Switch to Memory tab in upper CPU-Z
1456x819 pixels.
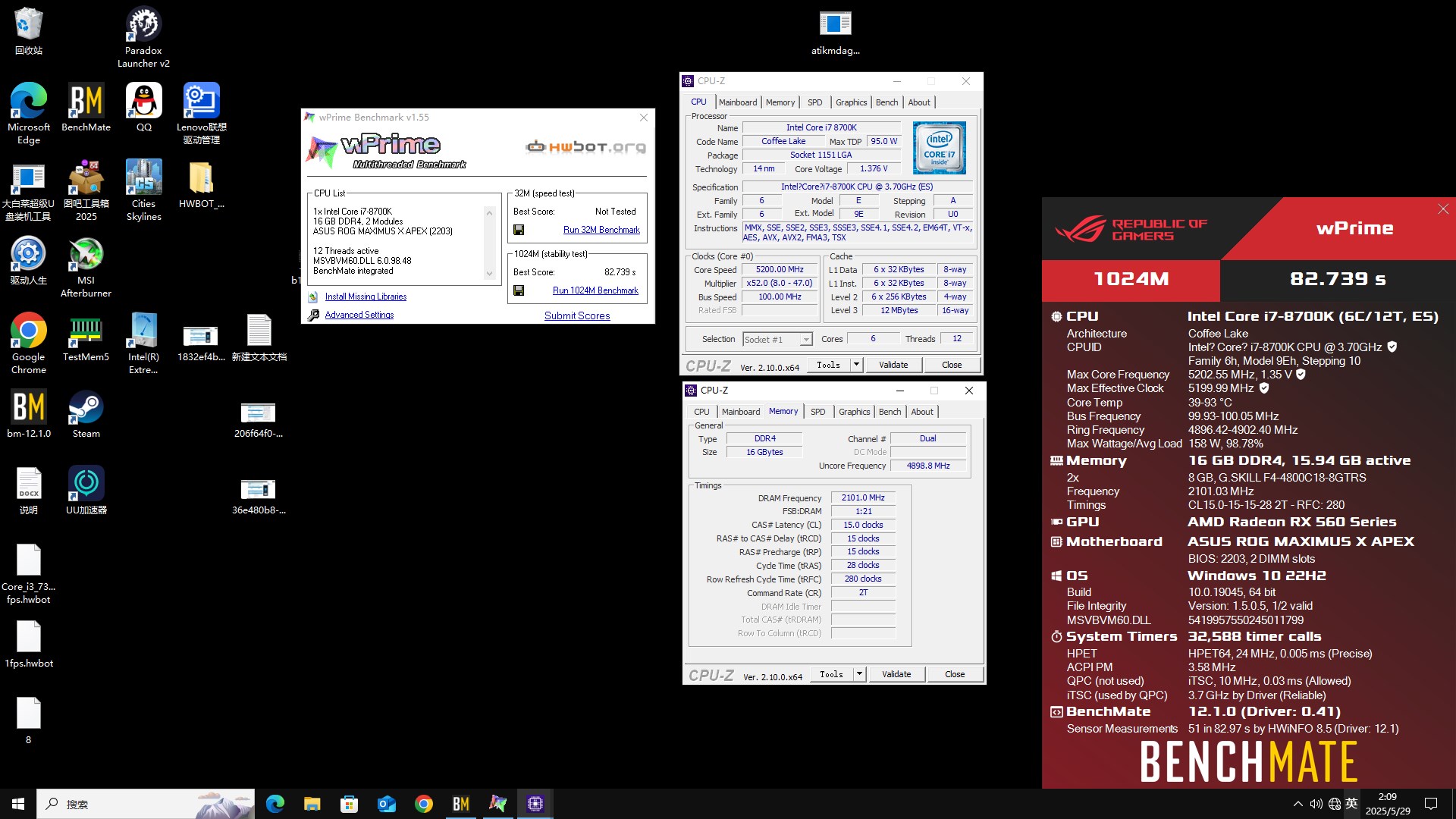[780, 102]
